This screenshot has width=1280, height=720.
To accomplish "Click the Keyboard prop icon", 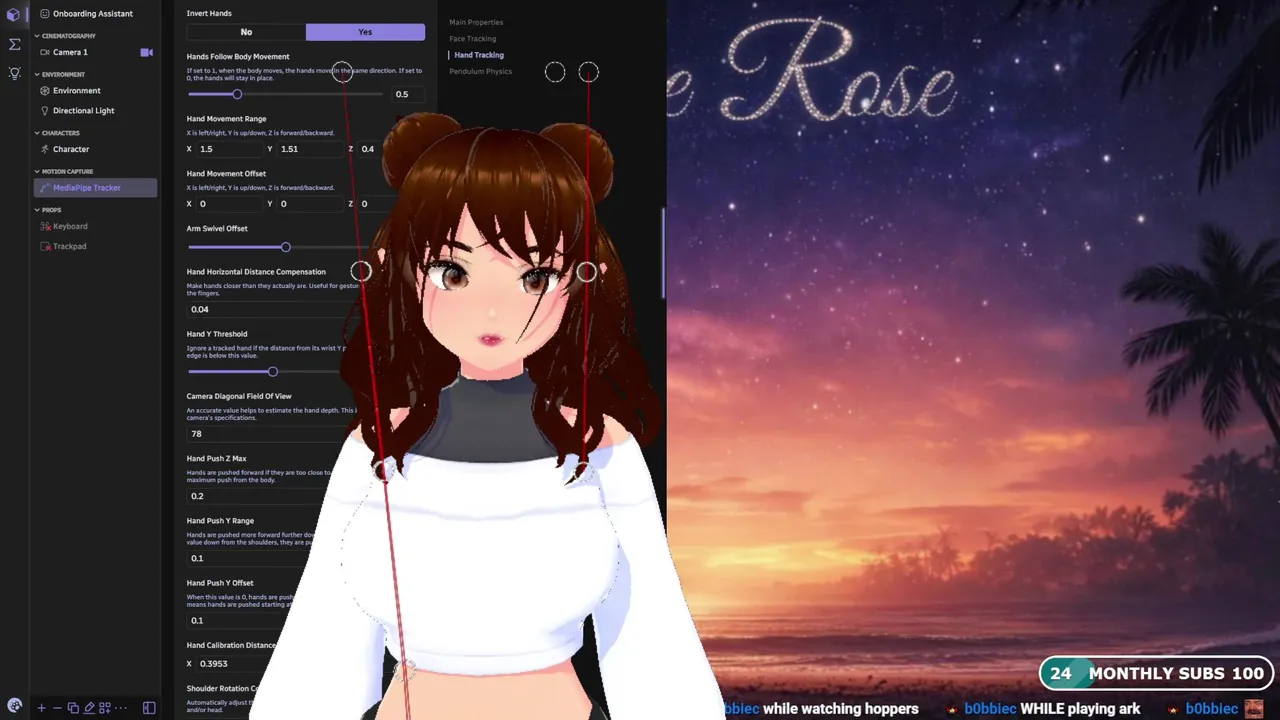I will [45, 226].
